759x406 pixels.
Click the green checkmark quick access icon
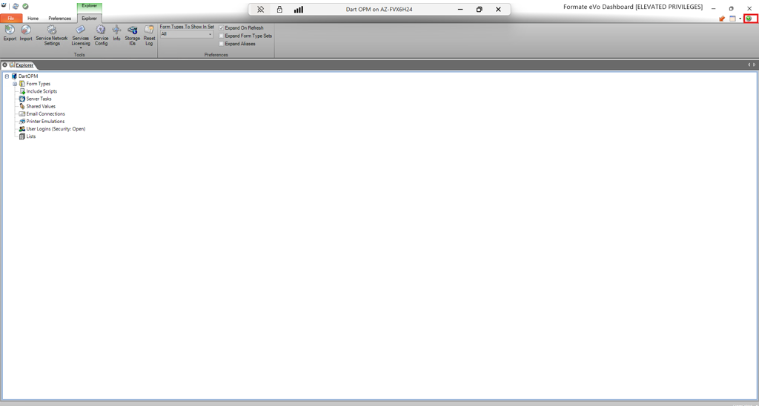[x=25, y=6]
